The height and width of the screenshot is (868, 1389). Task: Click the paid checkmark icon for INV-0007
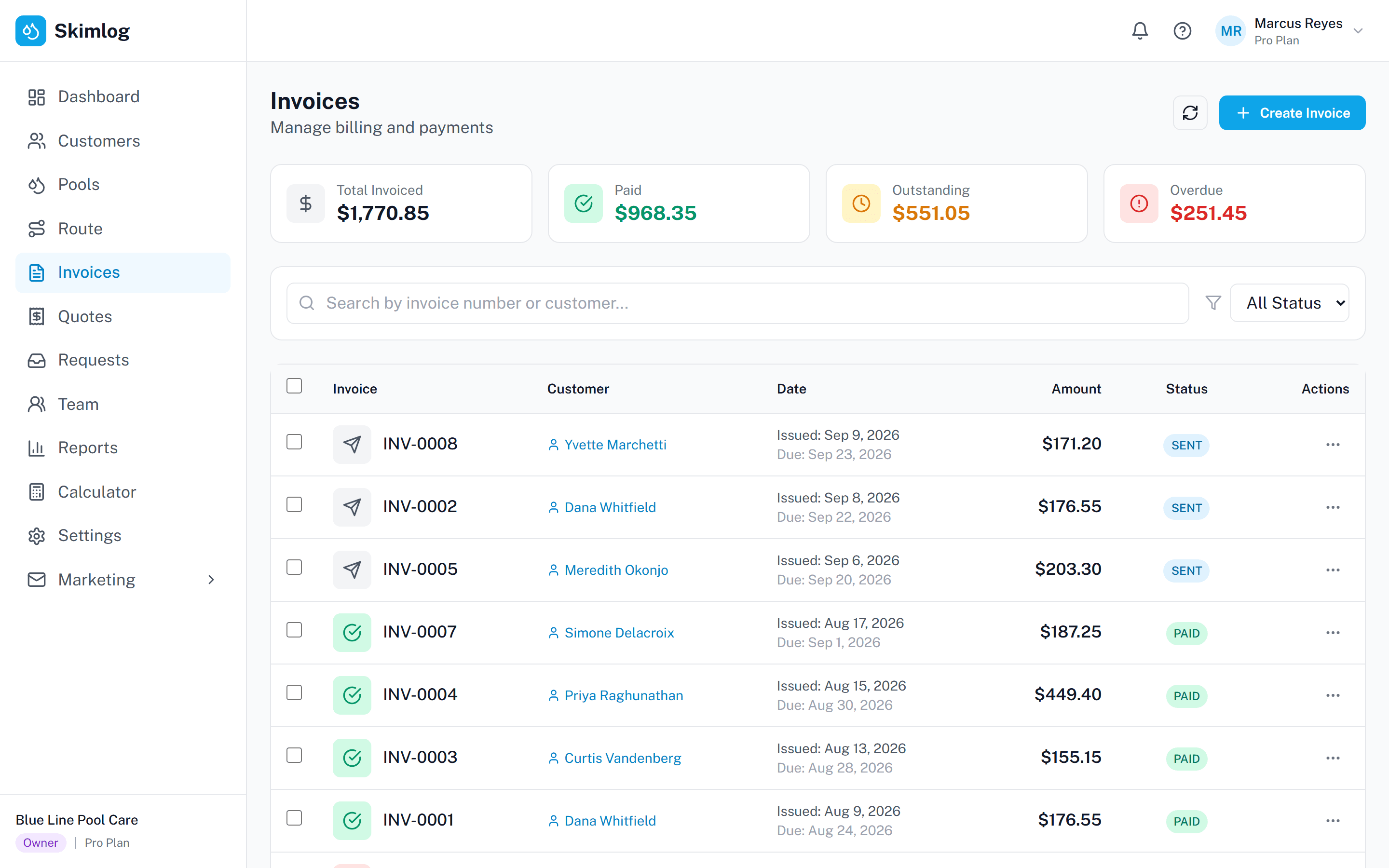(352, 632)
